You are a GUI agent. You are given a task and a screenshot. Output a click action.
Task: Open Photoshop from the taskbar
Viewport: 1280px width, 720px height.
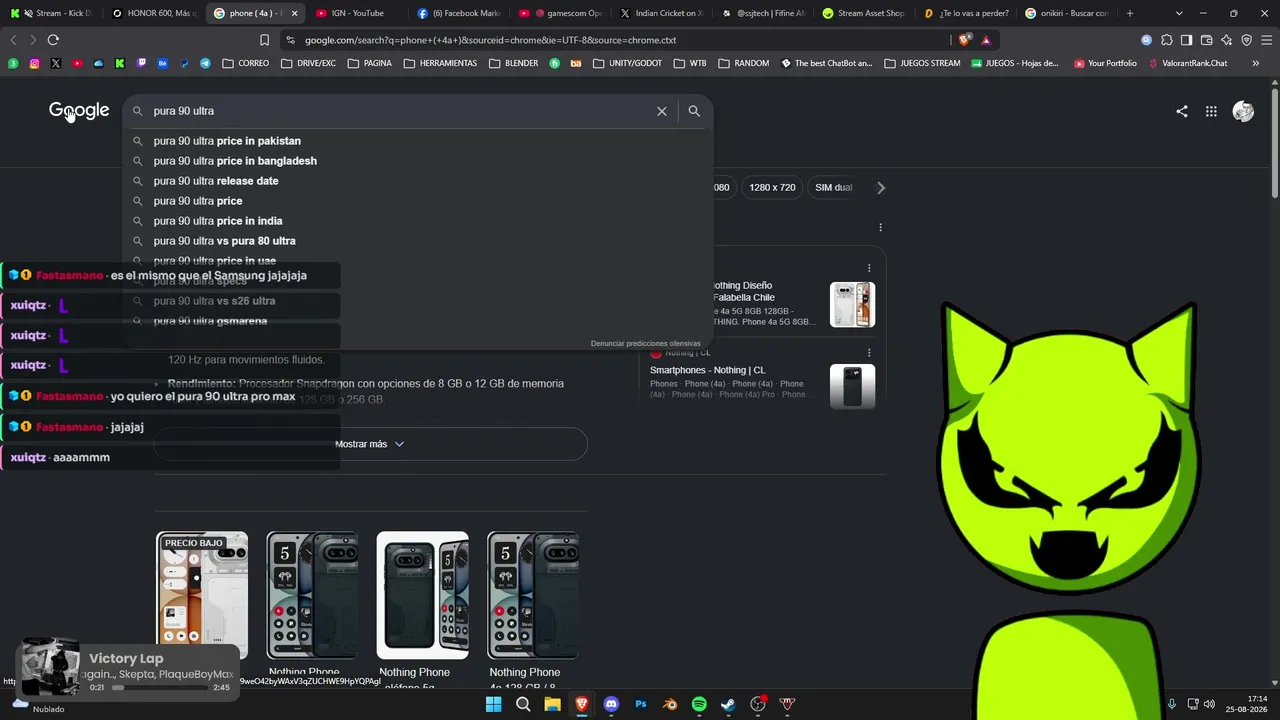point(641,704)
